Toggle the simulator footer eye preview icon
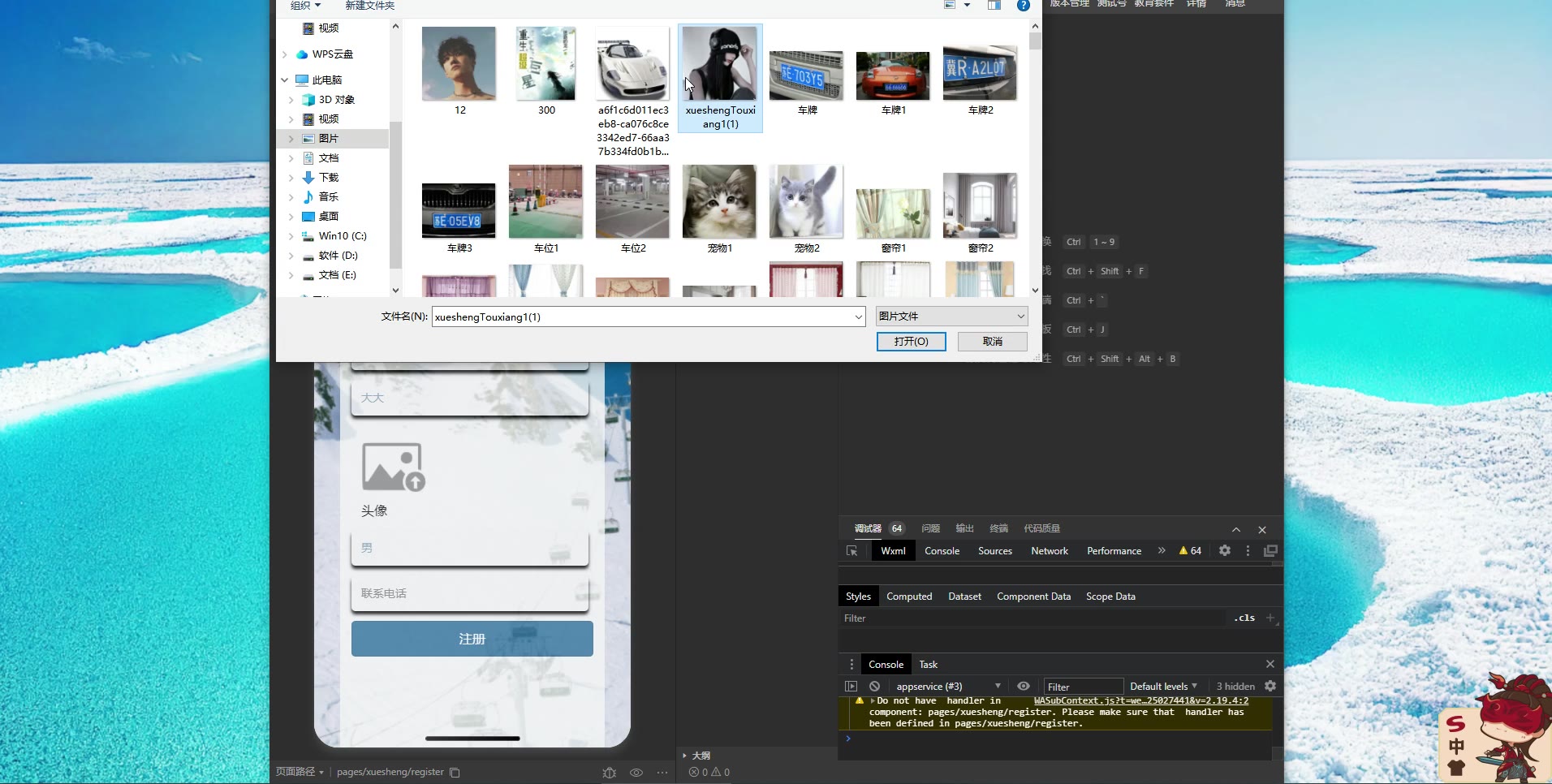The image size is (1552, 784). [x=636, y=773]
